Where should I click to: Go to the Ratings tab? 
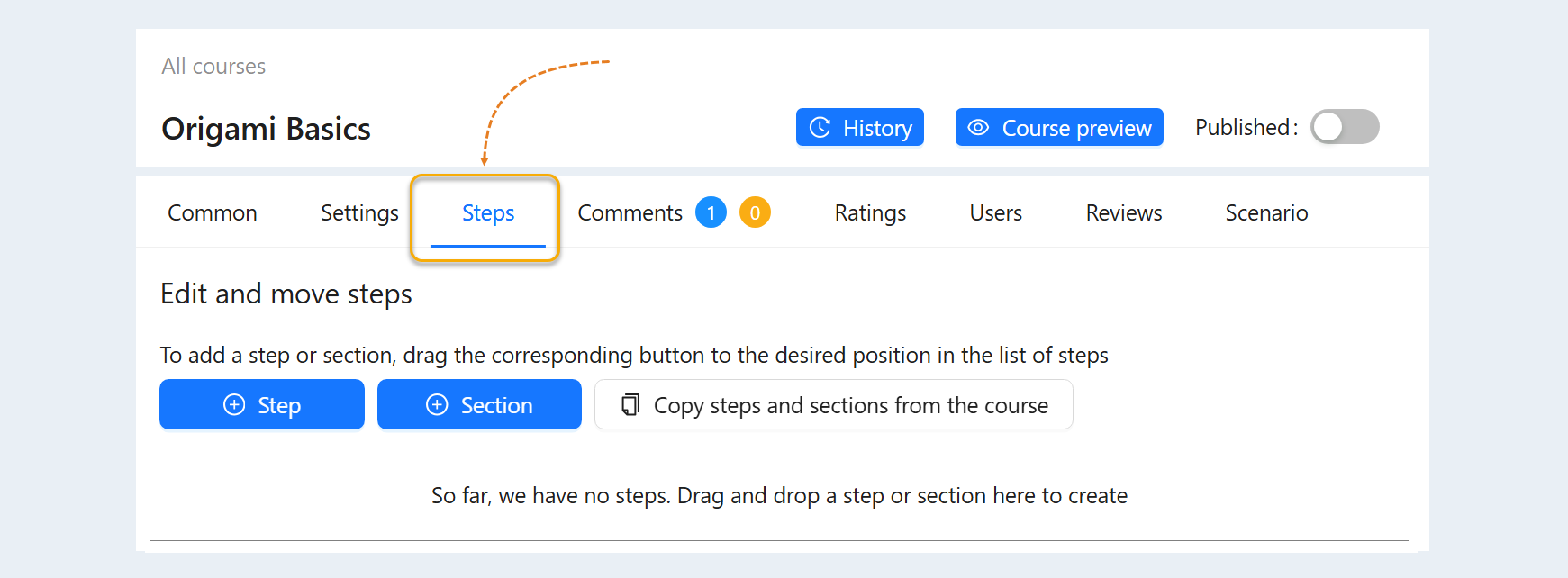pos(870,213)
